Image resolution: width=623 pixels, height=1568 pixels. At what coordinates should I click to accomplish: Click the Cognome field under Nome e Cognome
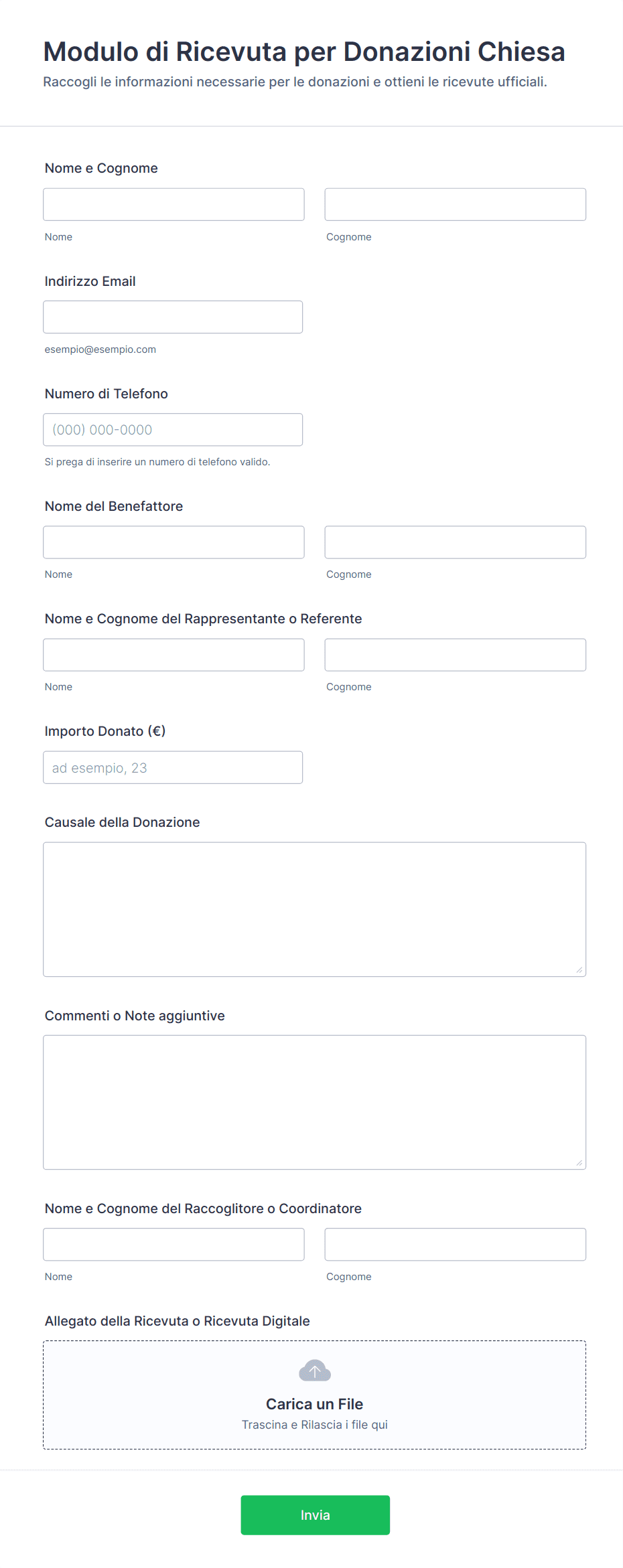pos(455,204)
